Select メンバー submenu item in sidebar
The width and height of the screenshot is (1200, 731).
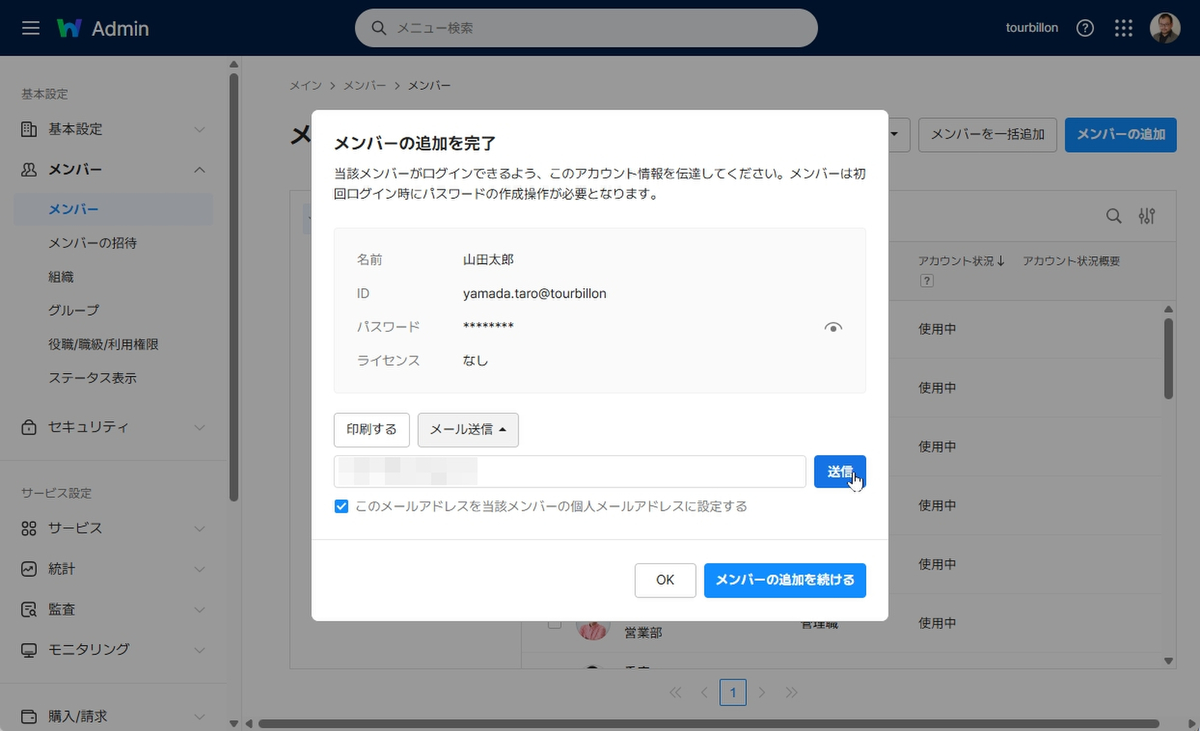click(114, 210)
